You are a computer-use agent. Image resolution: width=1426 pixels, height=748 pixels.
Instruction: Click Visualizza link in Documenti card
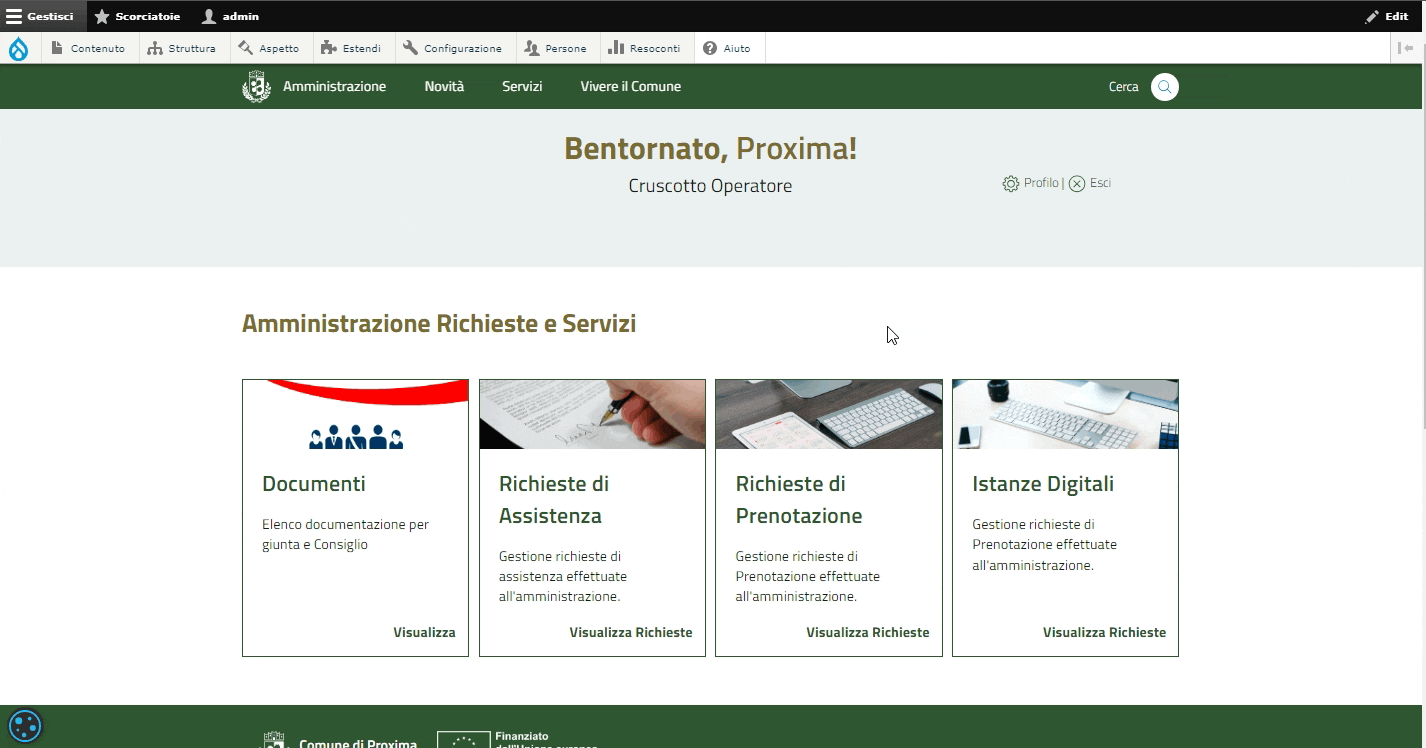[x=424, y=632]
